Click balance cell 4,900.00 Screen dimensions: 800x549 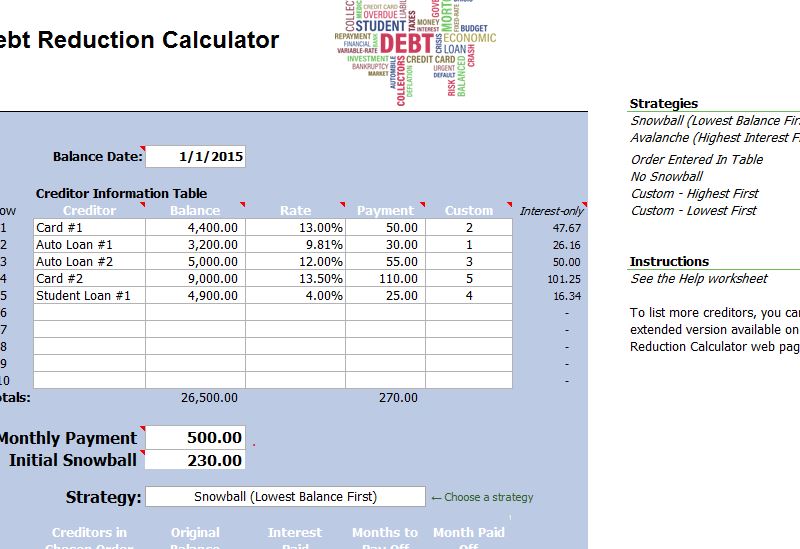click(x=195, y=295)
